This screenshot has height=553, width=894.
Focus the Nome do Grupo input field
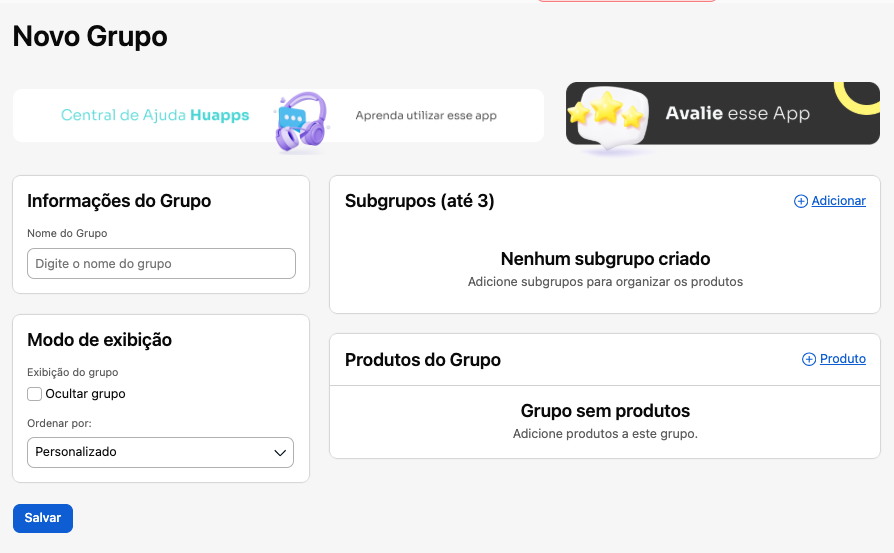click(161, 263)
